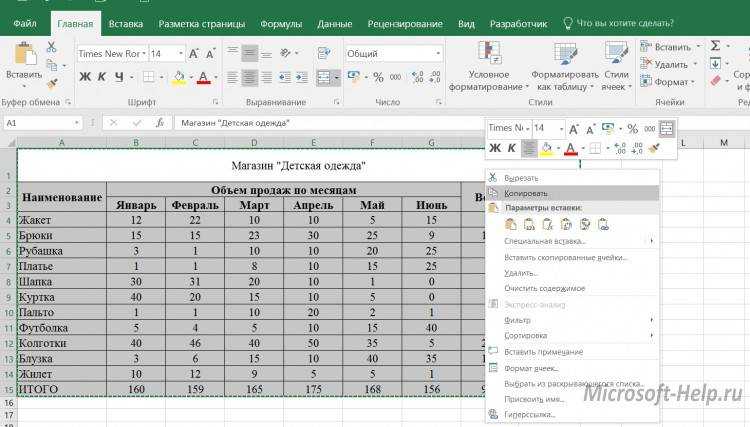Click the Format Painter brush in the mini toolbar
The image size is (750, 427).
(x=654, y=148)
